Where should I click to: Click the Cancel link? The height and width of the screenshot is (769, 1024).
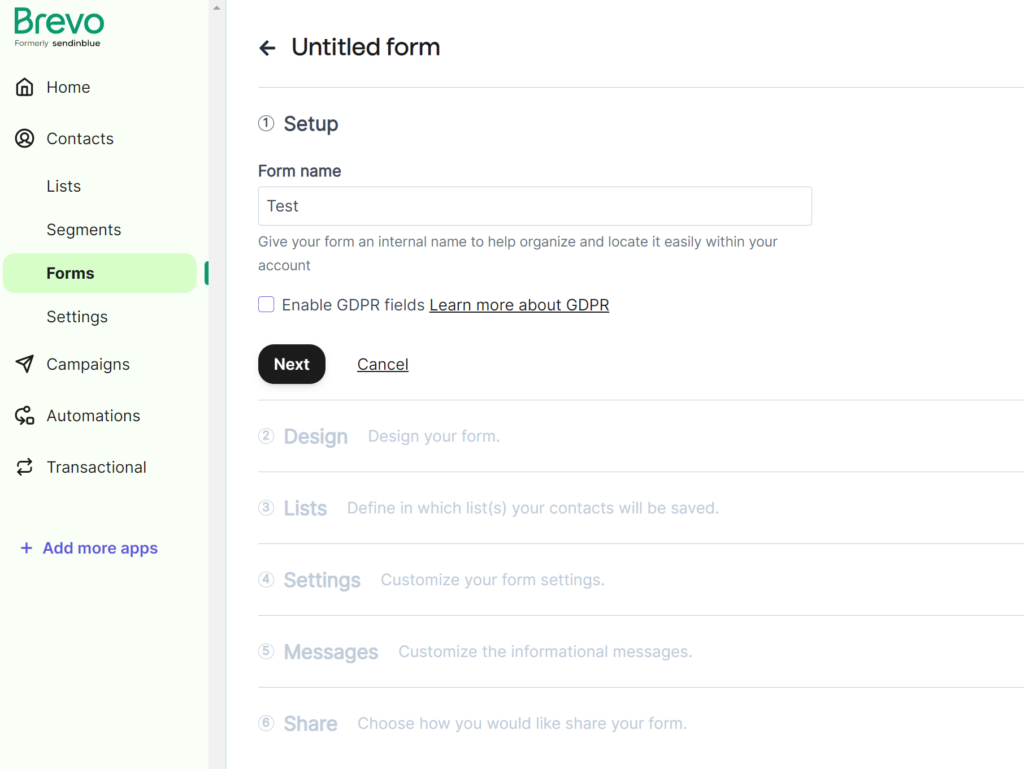pos(383,364)
